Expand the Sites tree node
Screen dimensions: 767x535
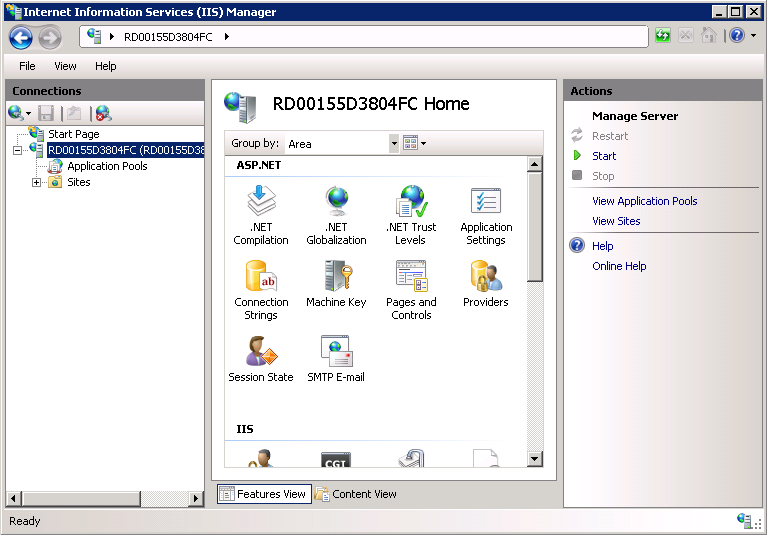click(x=37, y=182)
